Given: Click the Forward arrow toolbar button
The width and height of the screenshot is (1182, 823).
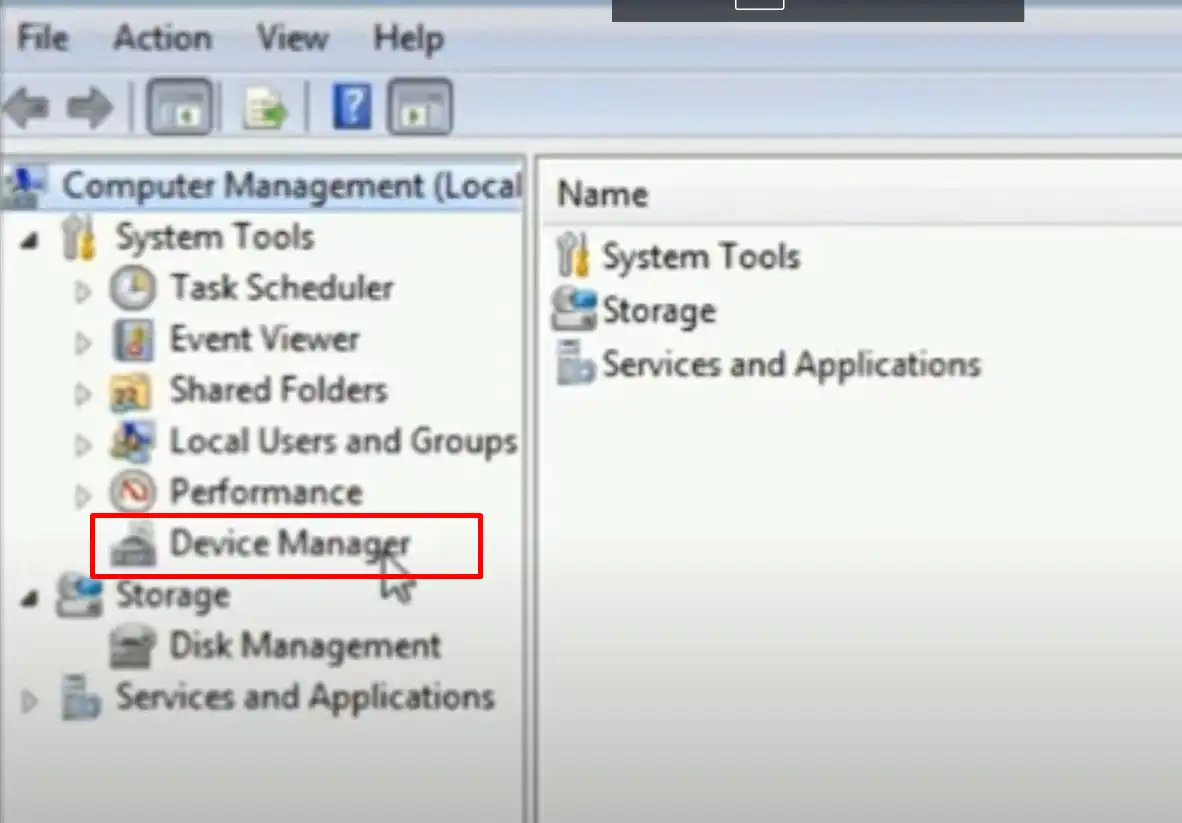Looking at the screenshot, I should [x=90, y=108].
